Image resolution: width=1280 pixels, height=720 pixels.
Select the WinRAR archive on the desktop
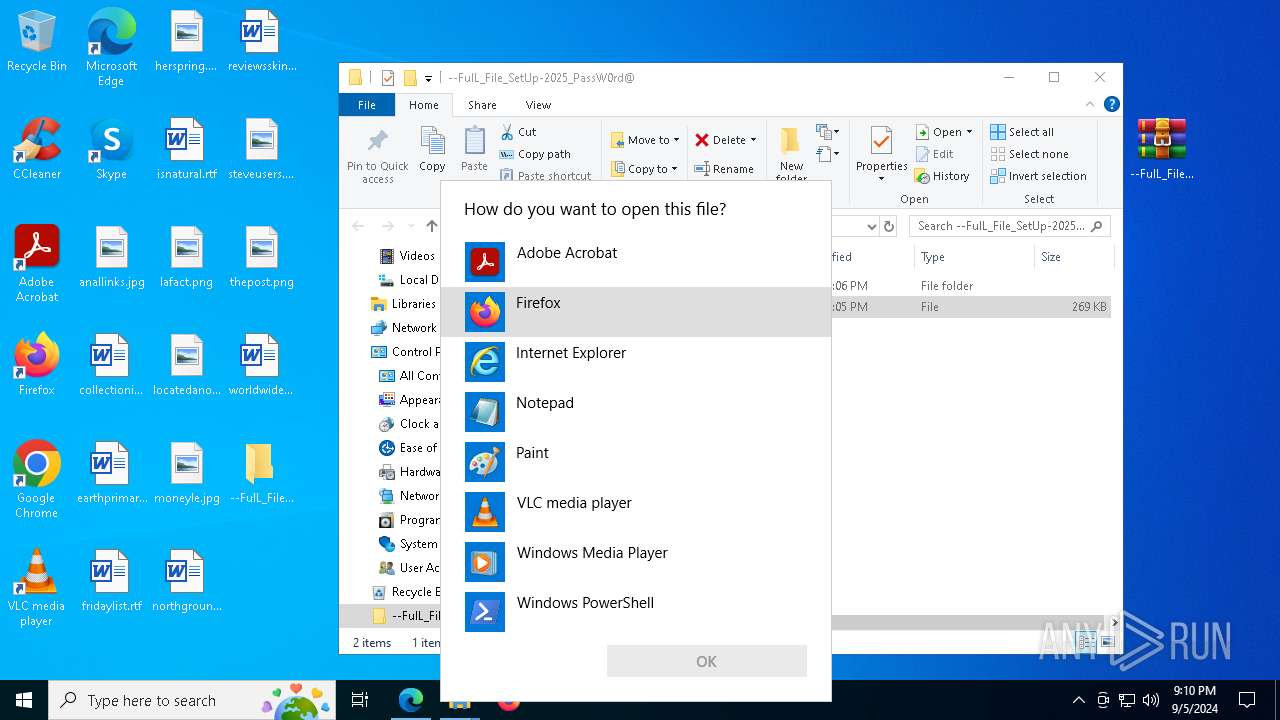(x=1162, y=148)
